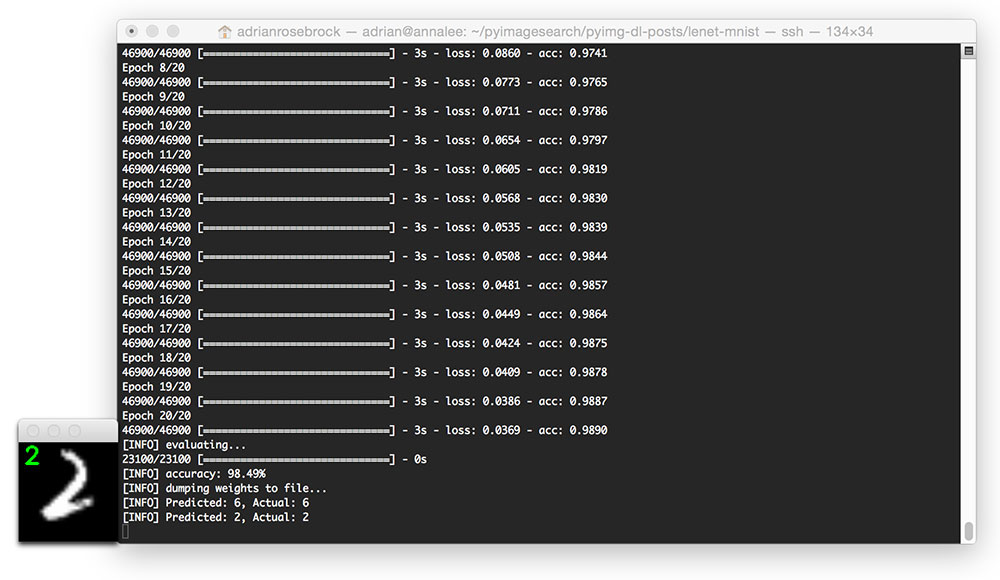
Task: Click the terminal vertical scrollbar thumb
Action: [x=968, y=531]
